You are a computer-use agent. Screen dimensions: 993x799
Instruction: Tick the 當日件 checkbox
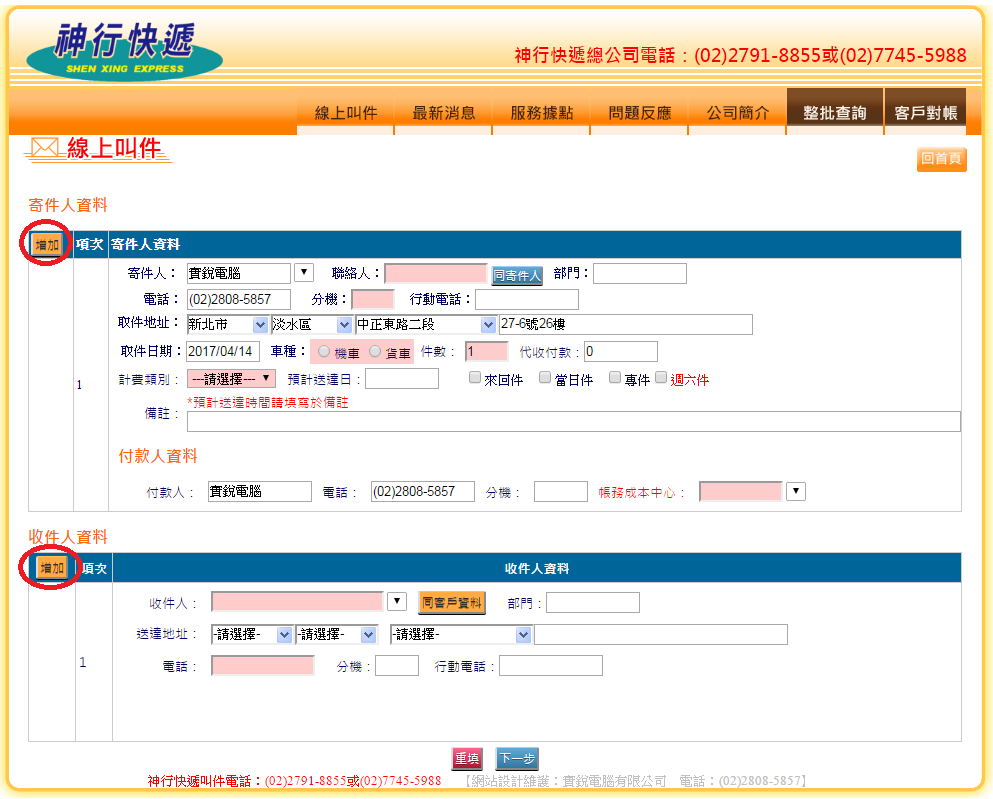pos(545,378)
